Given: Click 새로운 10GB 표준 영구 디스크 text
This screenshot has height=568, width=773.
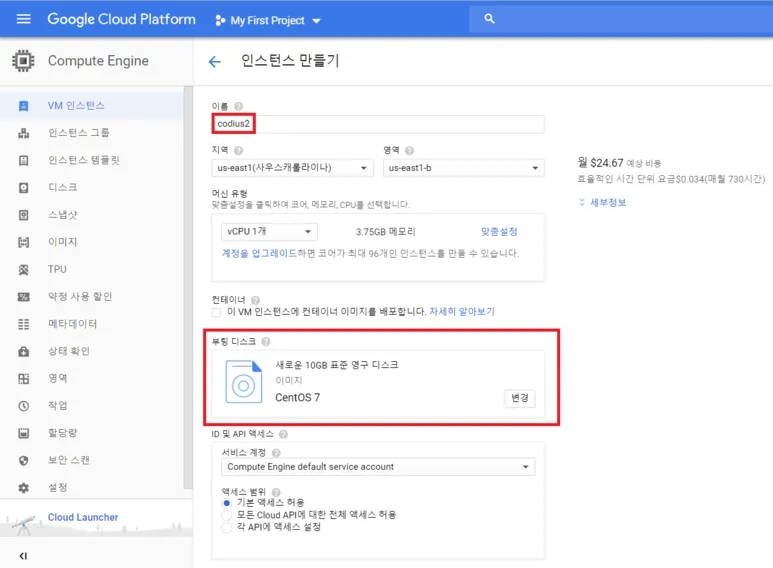Looking at the screenshot, I should click(x=337, y=365).
